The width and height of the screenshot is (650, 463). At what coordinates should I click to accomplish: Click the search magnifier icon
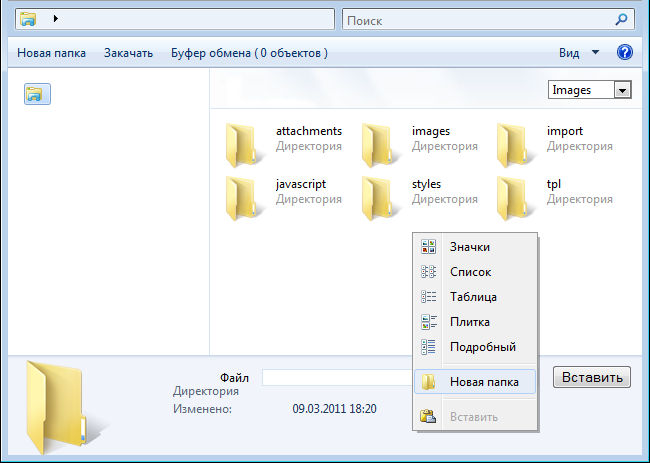point(621,19)
